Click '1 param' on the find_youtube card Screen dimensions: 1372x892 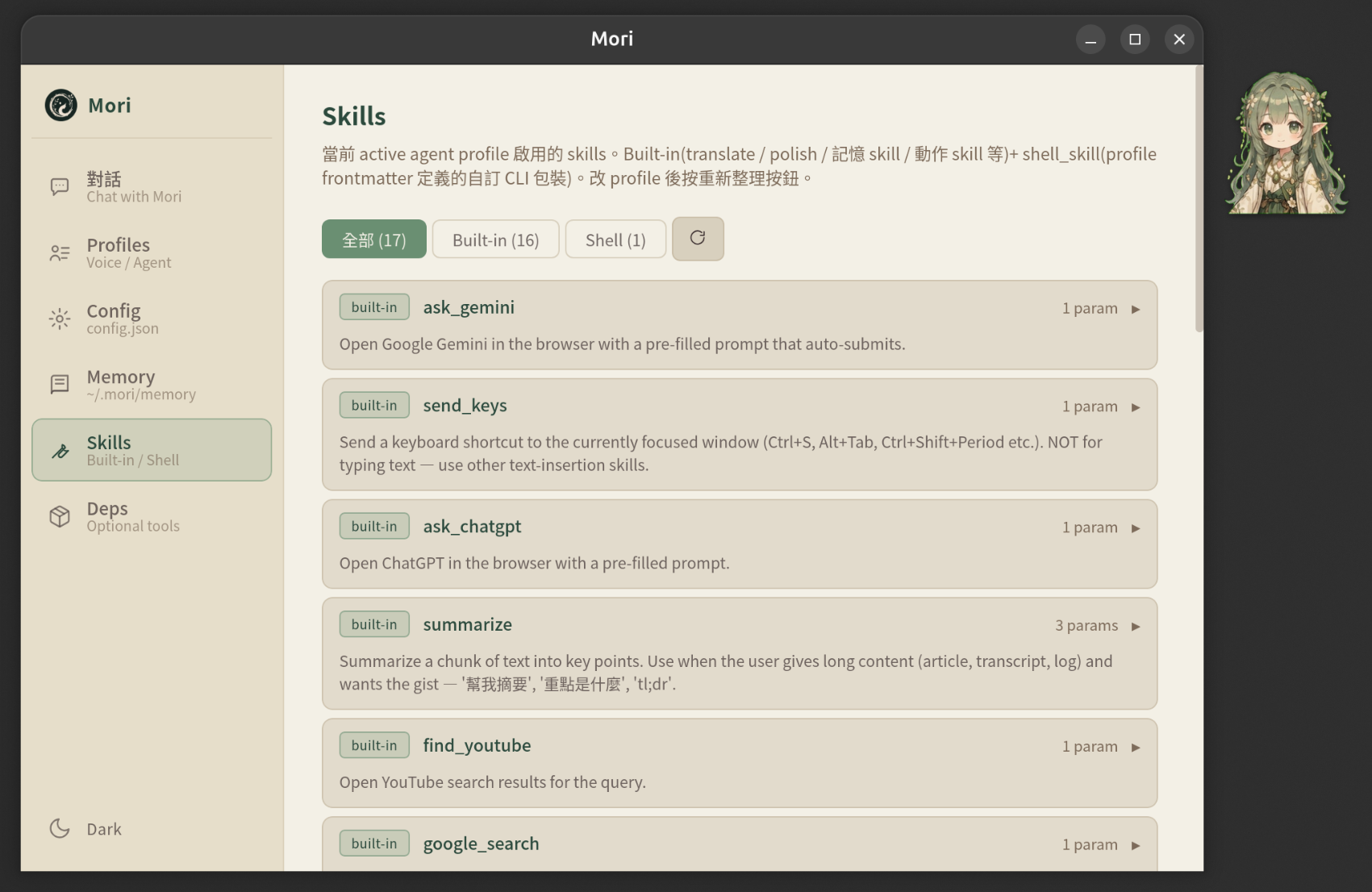(x=1090, y=747)
